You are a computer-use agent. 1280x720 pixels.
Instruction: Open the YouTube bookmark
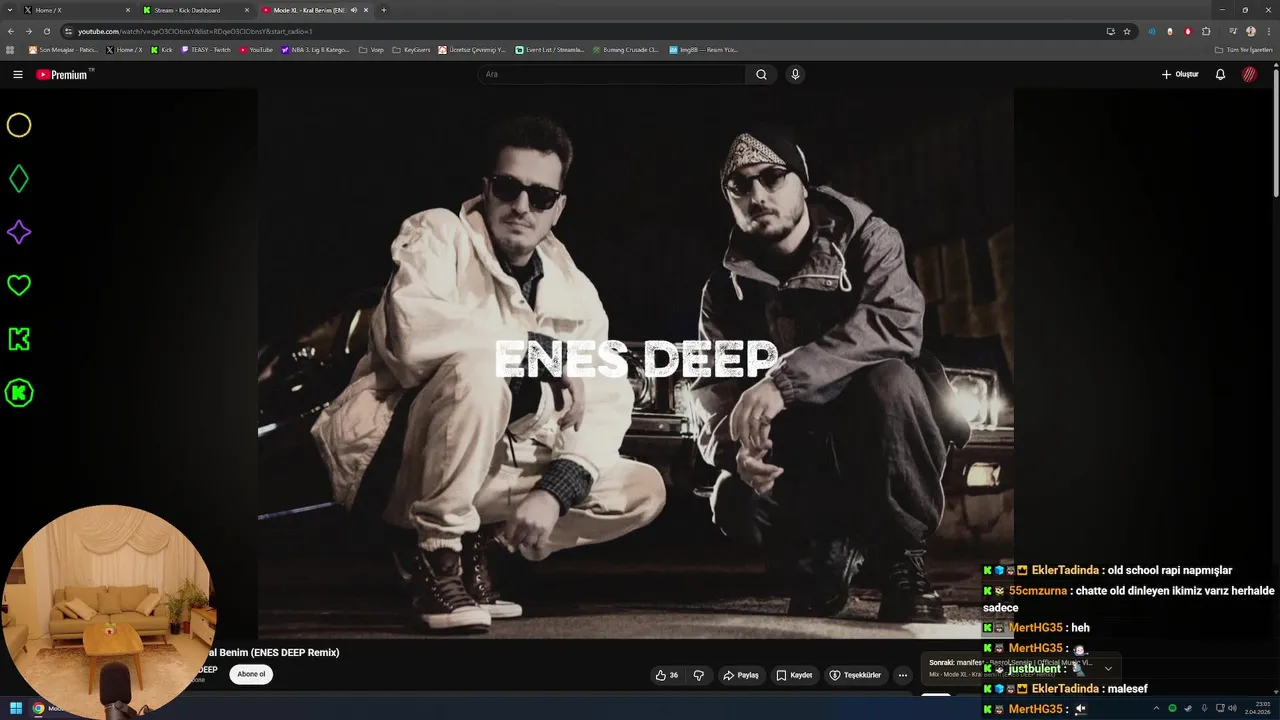pyautogui.click(x=256, y=49)
